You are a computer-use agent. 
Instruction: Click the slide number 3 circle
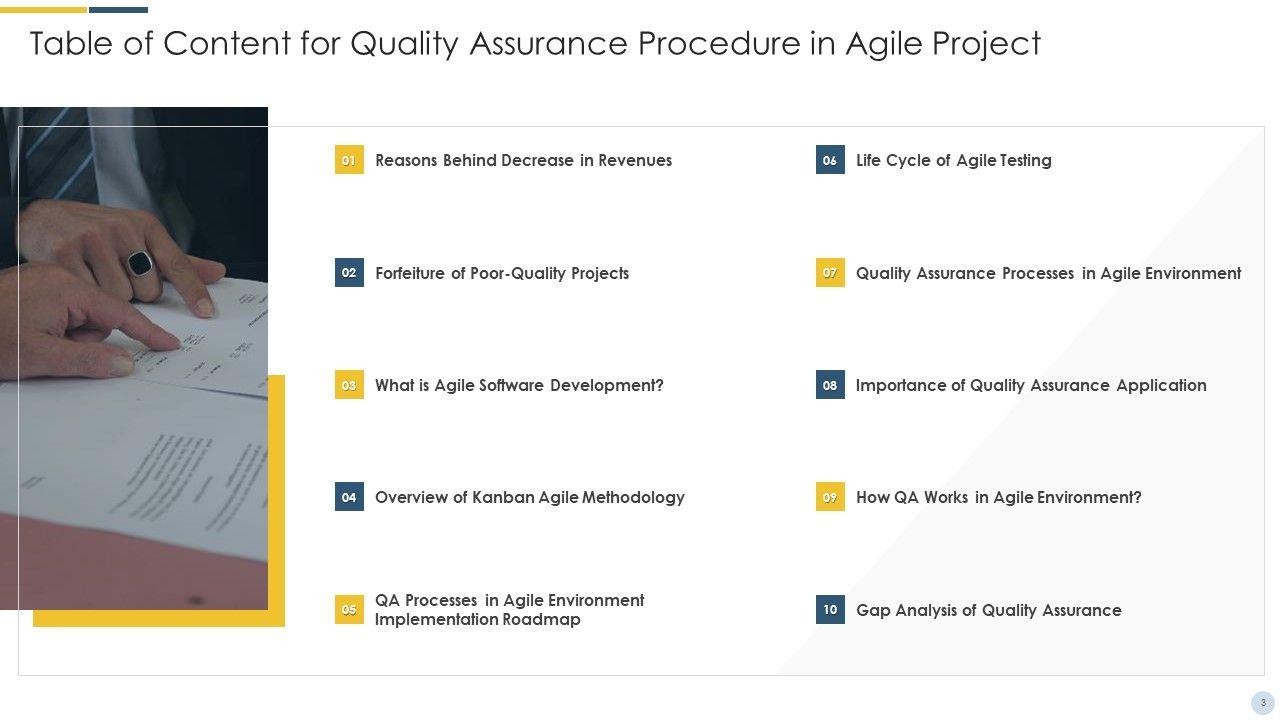click(1263, 703)
